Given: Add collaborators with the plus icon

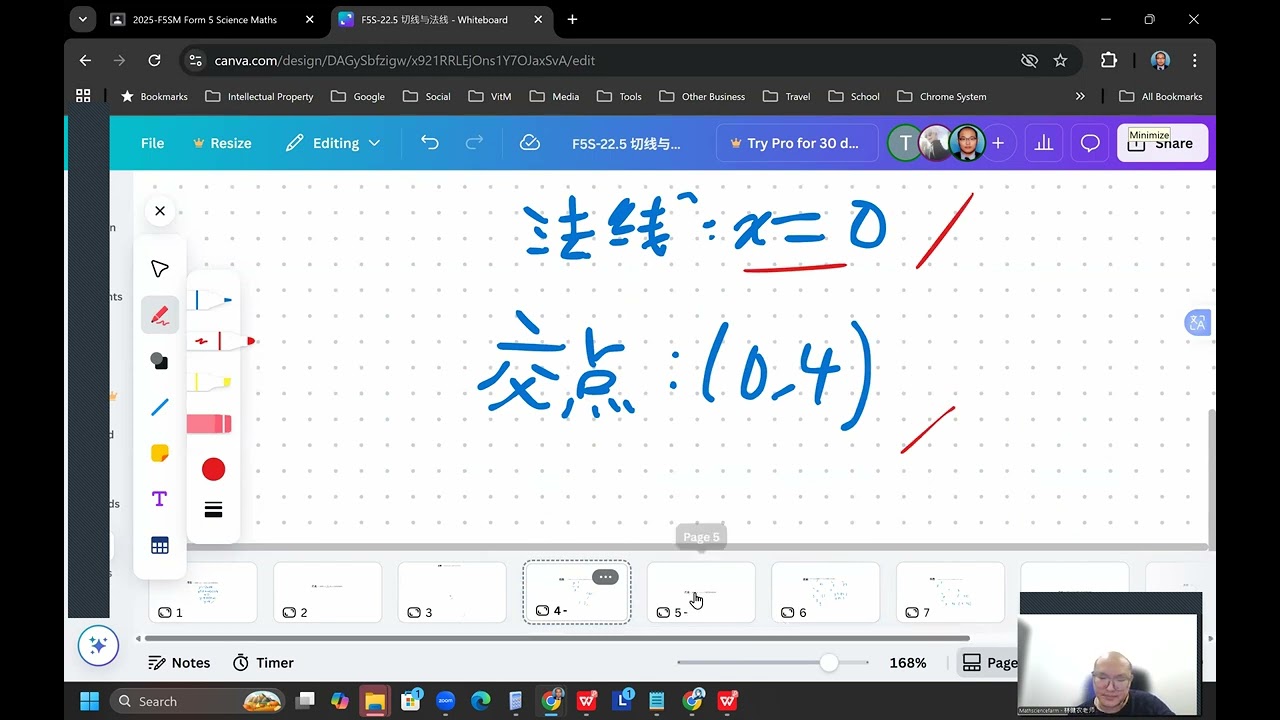Looking at the screenshot, I should click(x=998, y=143).
